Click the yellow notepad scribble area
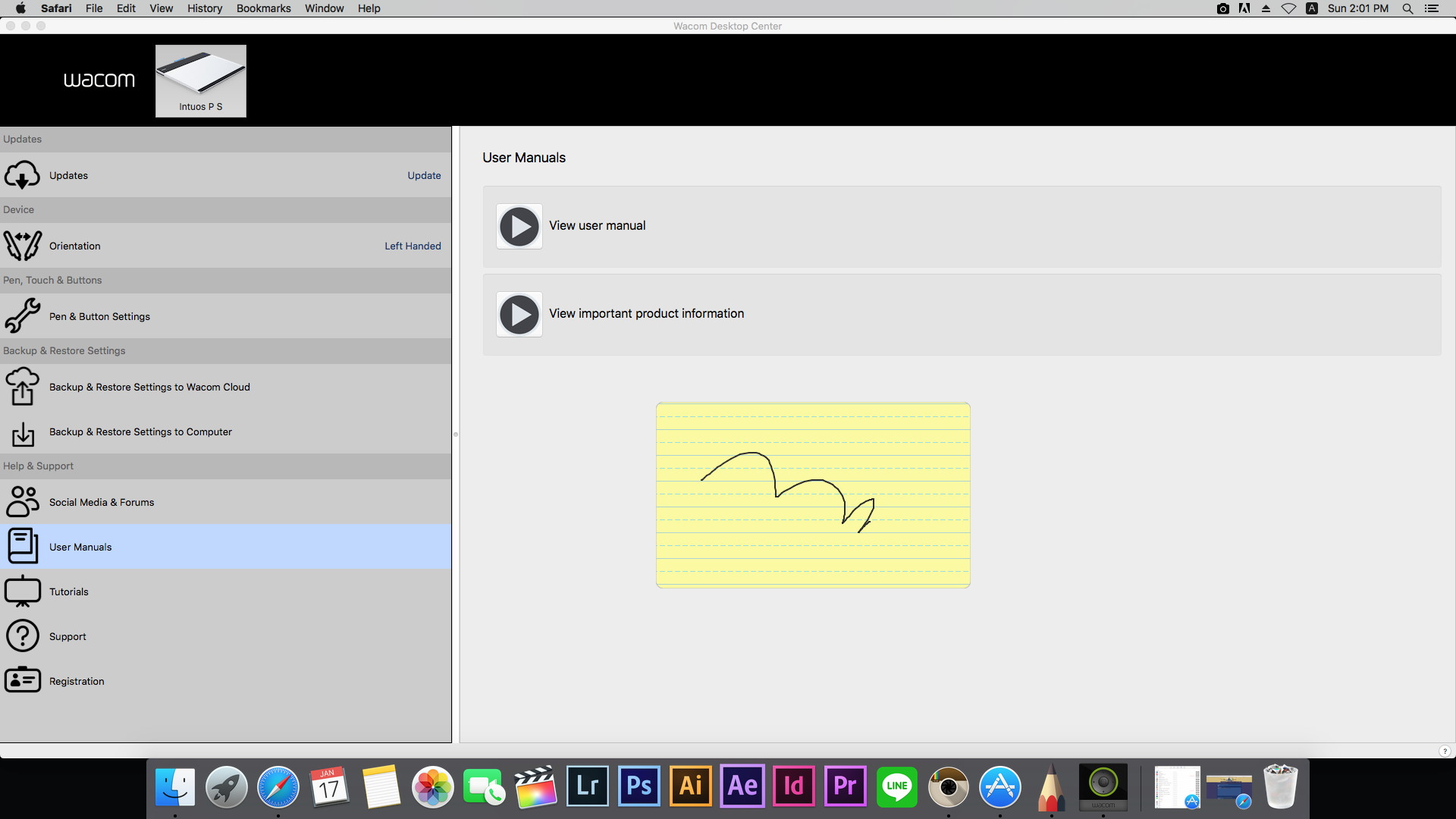1456x819 pixels. tap(813, 495)
